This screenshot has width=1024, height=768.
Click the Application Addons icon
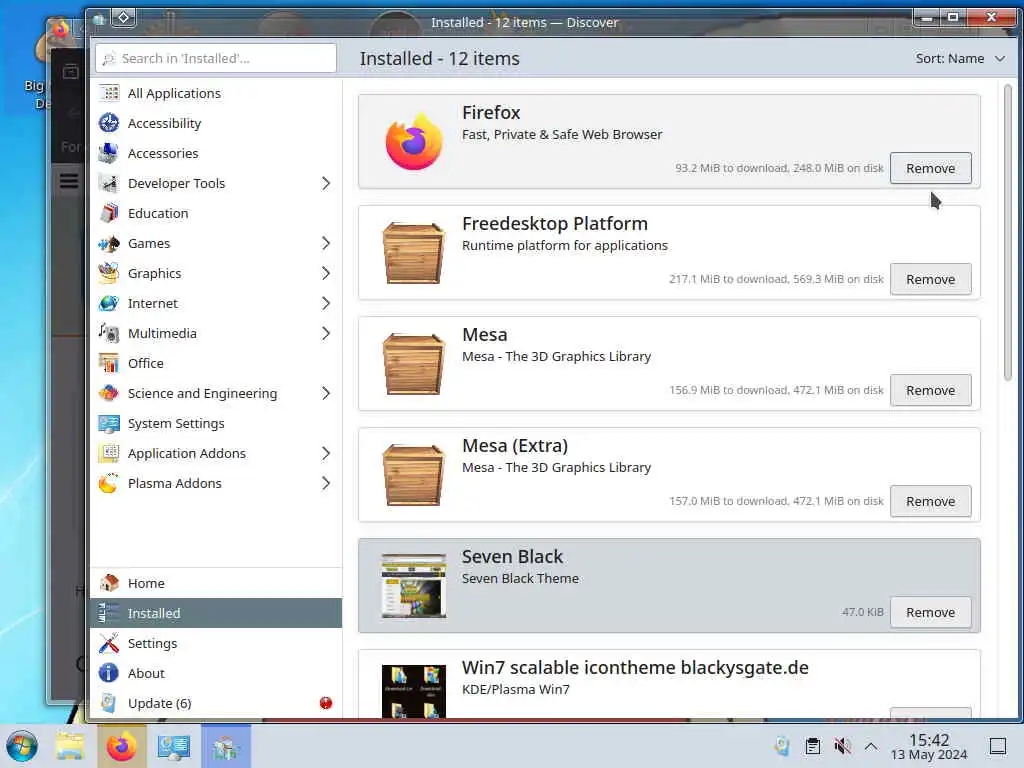(109, 454)
